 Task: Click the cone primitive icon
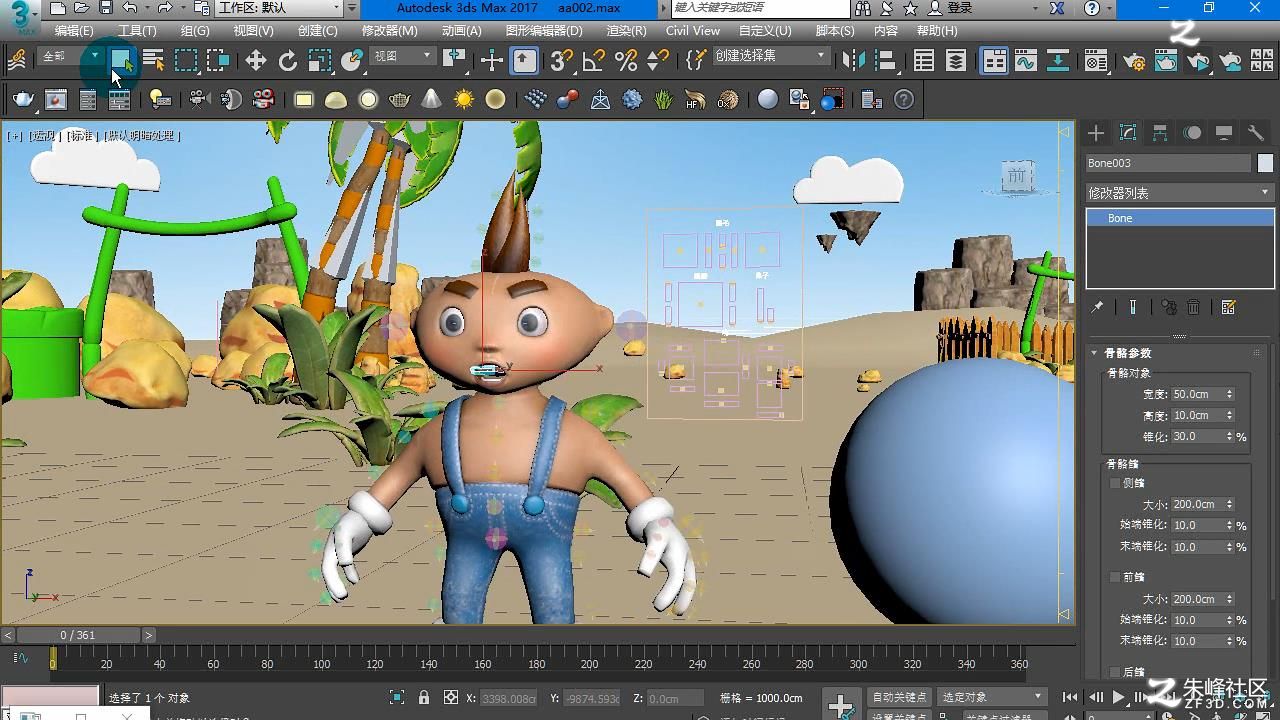click(x=431, y=99)
